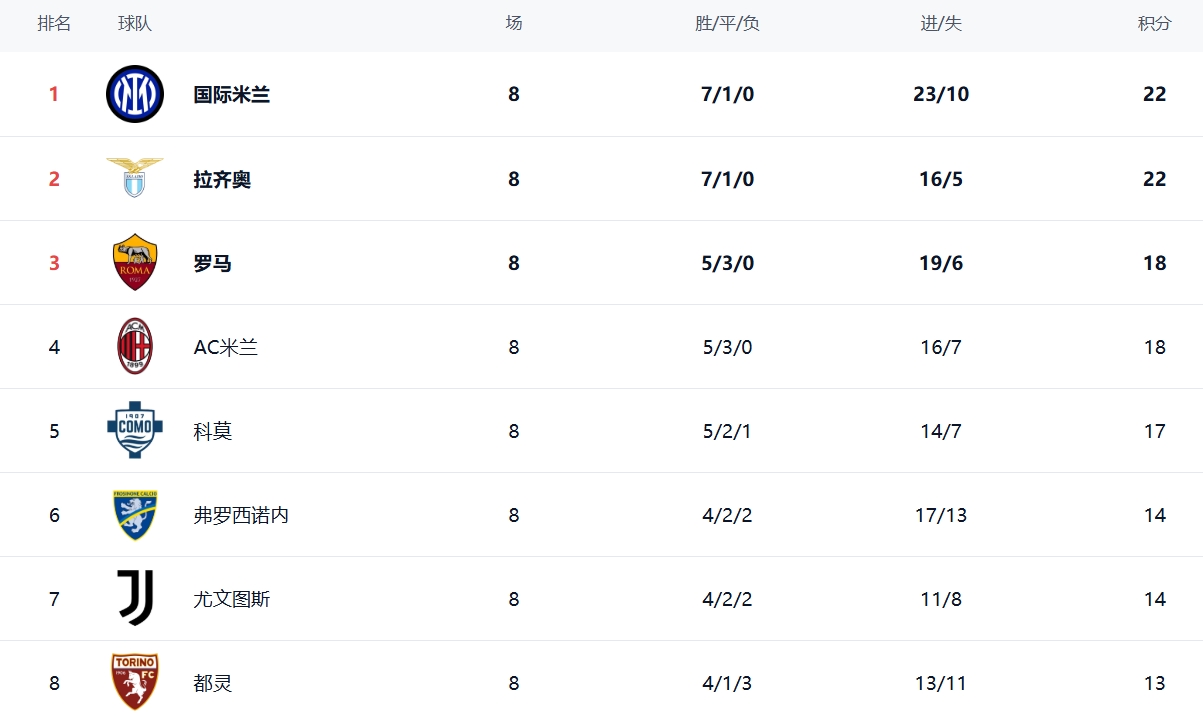Select the 科莫 team name
The height and width of the screenshot is (716, 1203).
[x=213, y=432]
